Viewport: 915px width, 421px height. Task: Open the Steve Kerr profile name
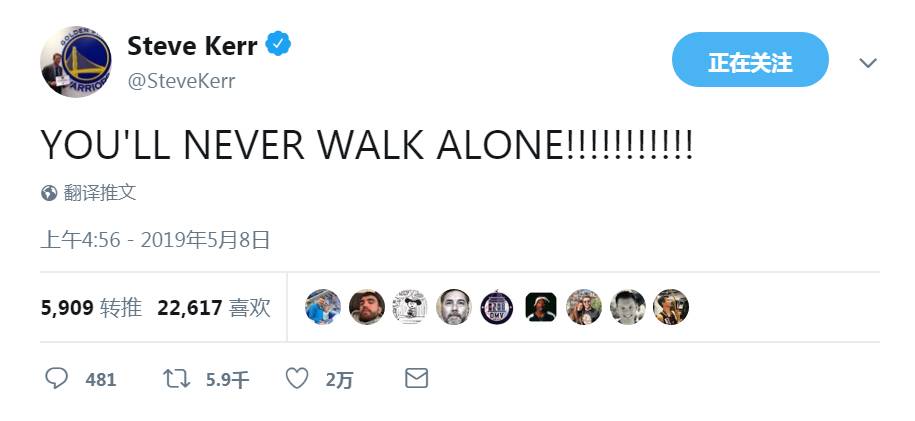pos(192,46)
